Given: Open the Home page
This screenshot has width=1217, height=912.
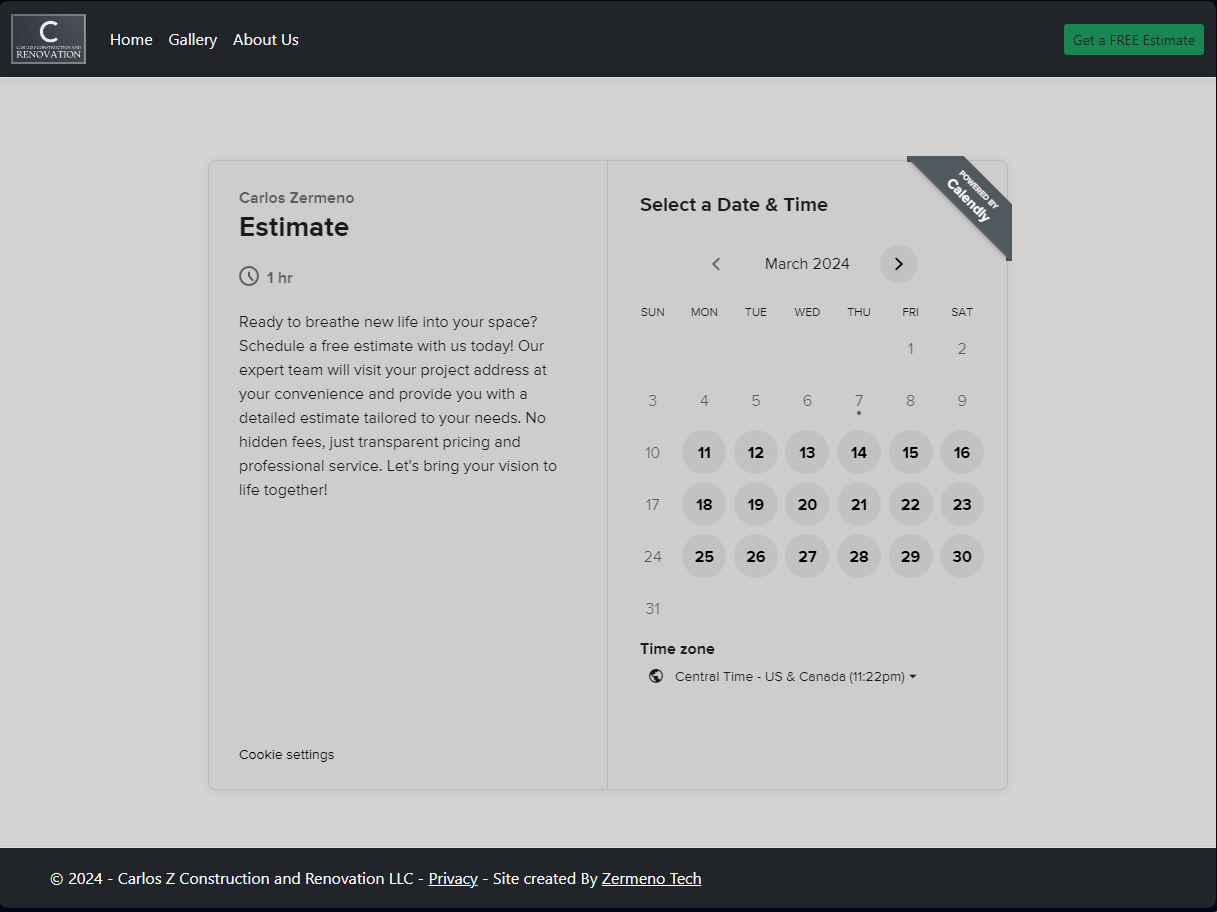Looking at the screenshot, I should [x=131, y=39].
